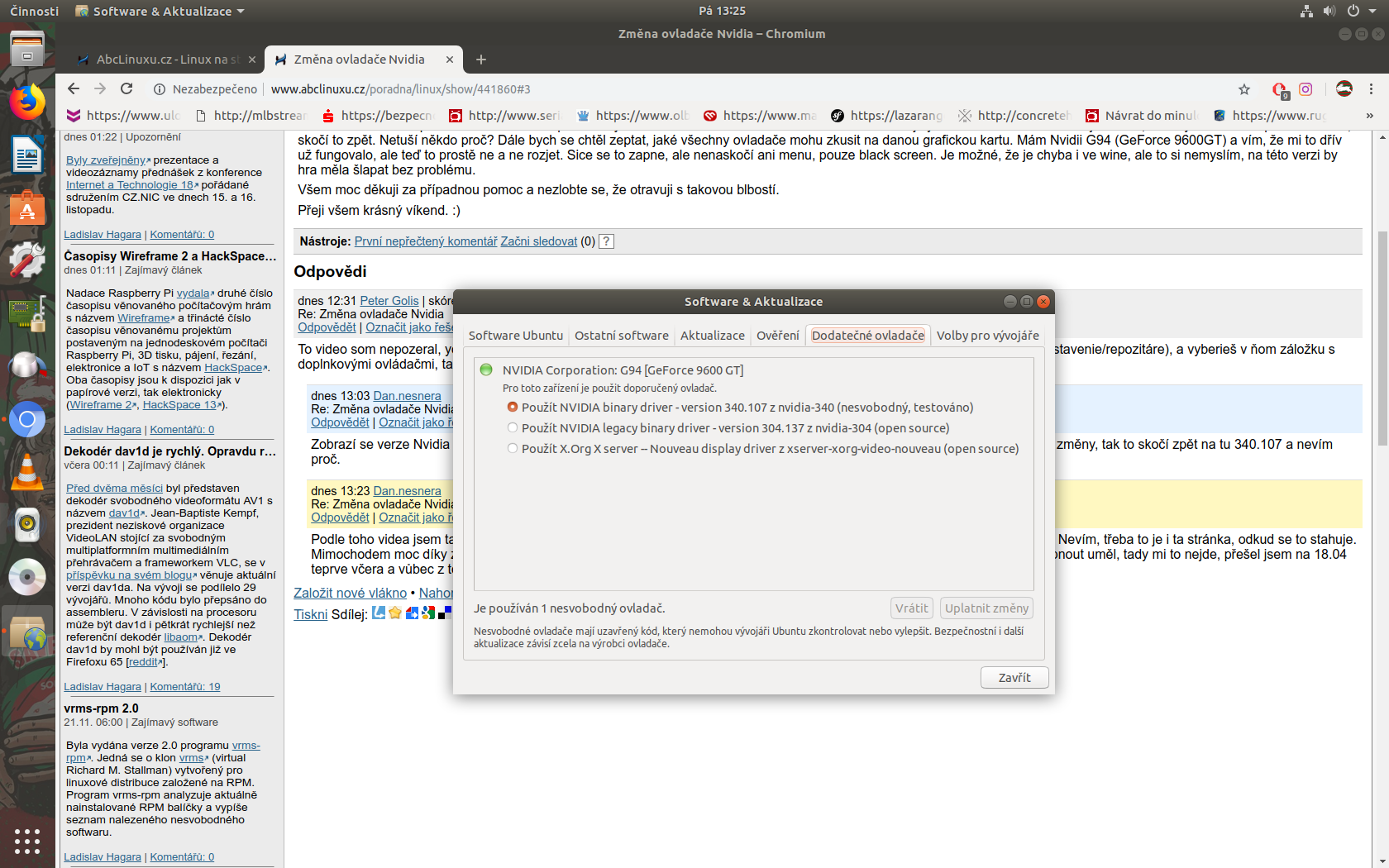Switch to the Software Ubuntu tab

click(516, 336)
